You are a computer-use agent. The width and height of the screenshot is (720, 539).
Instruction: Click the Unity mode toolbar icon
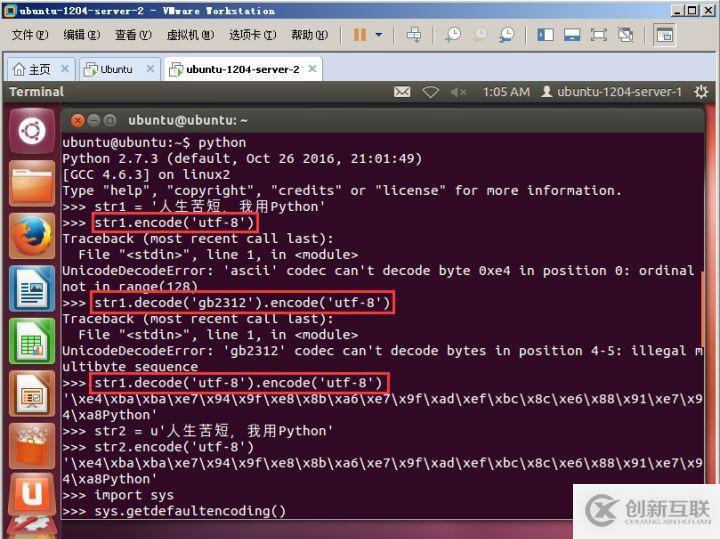point(625,35)
